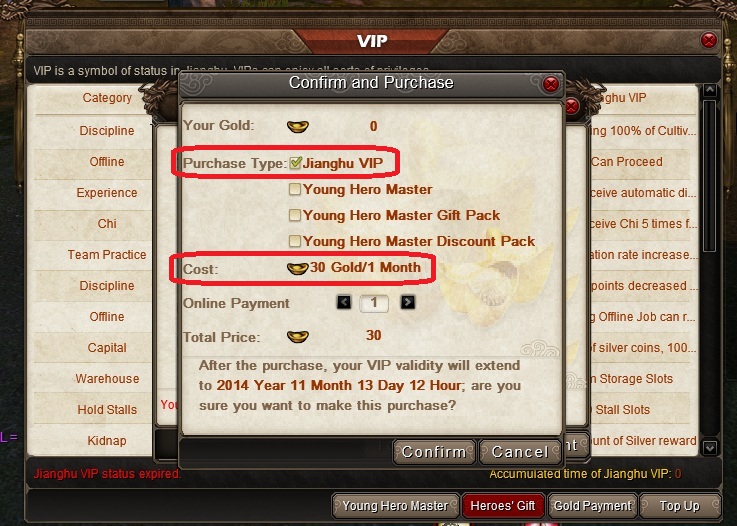The image size is (737, 526).
Task: Select Young Hero Master Gift Pack checkbox
Action: pyautogui.click(x=295, y=215)
